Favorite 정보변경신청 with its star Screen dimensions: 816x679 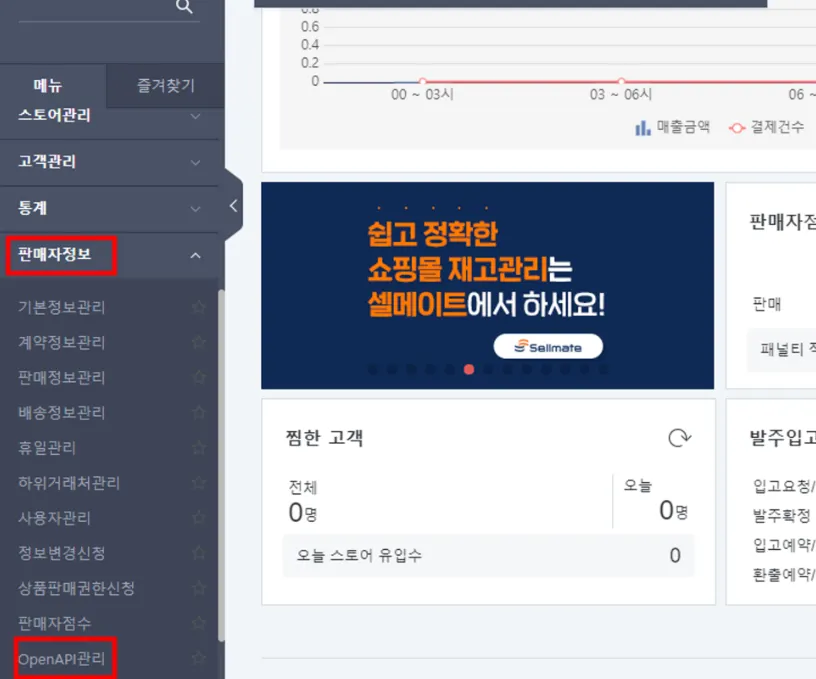click(198, 553)
